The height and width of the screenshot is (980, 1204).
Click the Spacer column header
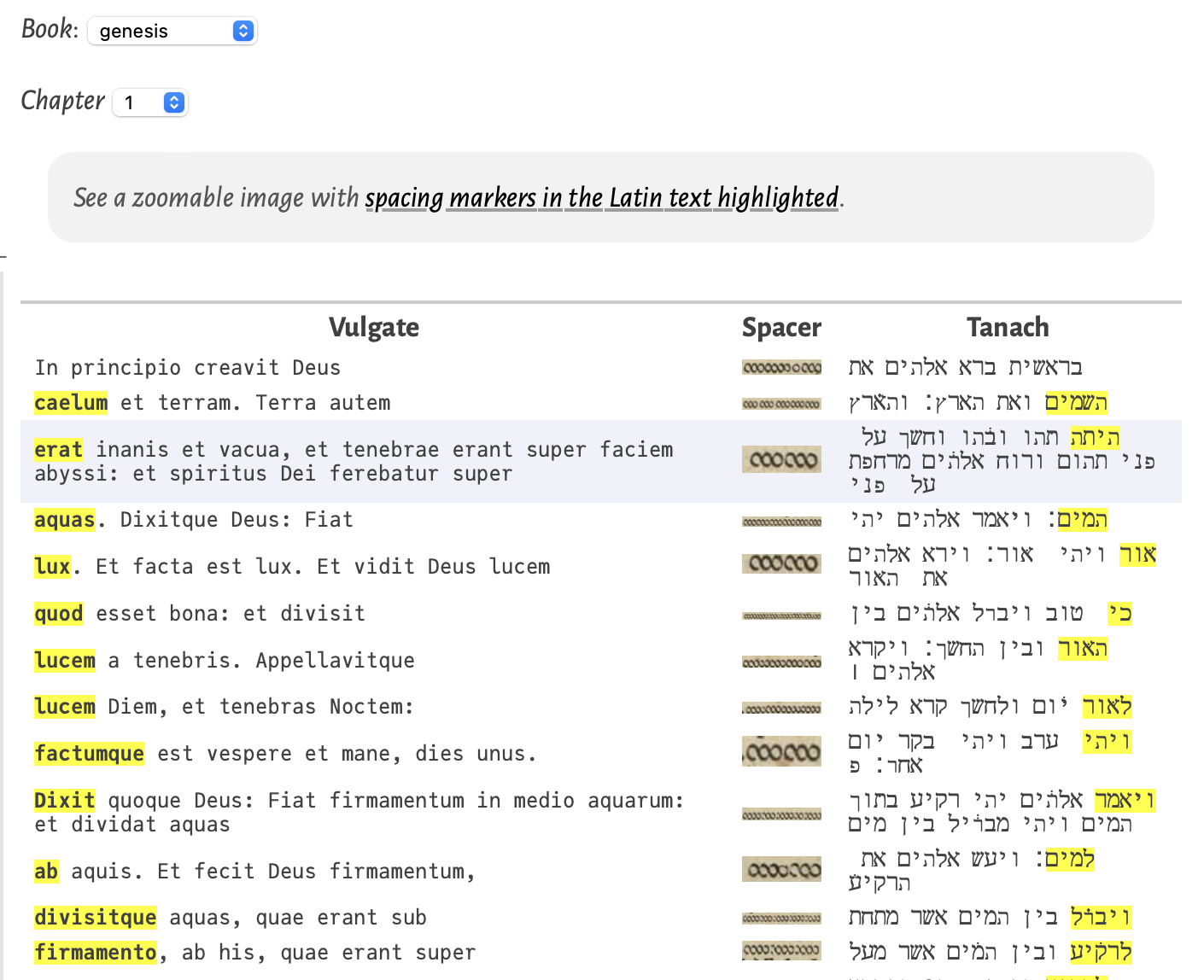[780, 328]
